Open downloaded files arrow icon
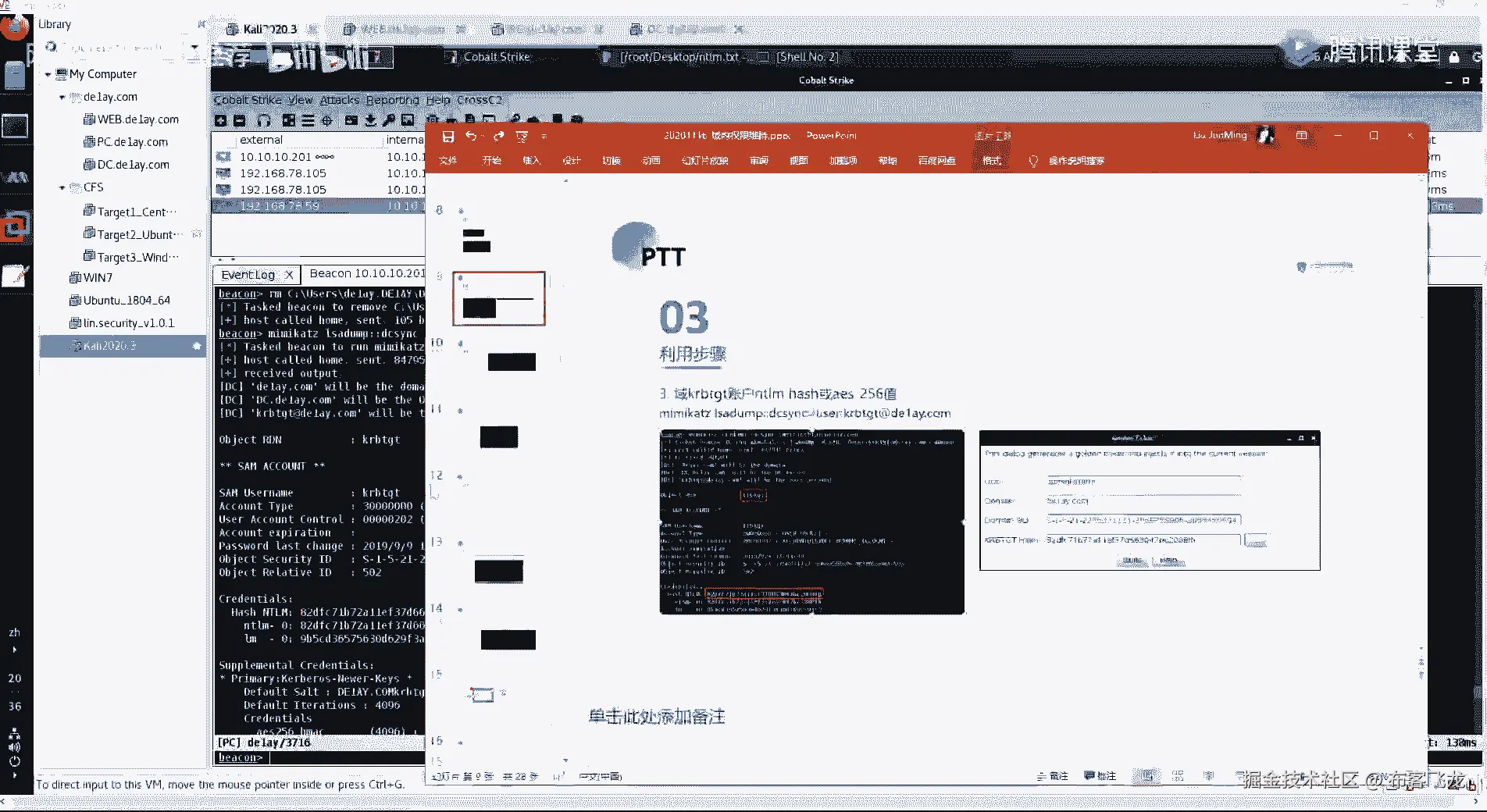This screenshot has height=812, width=1487. (x=370, y=120)
